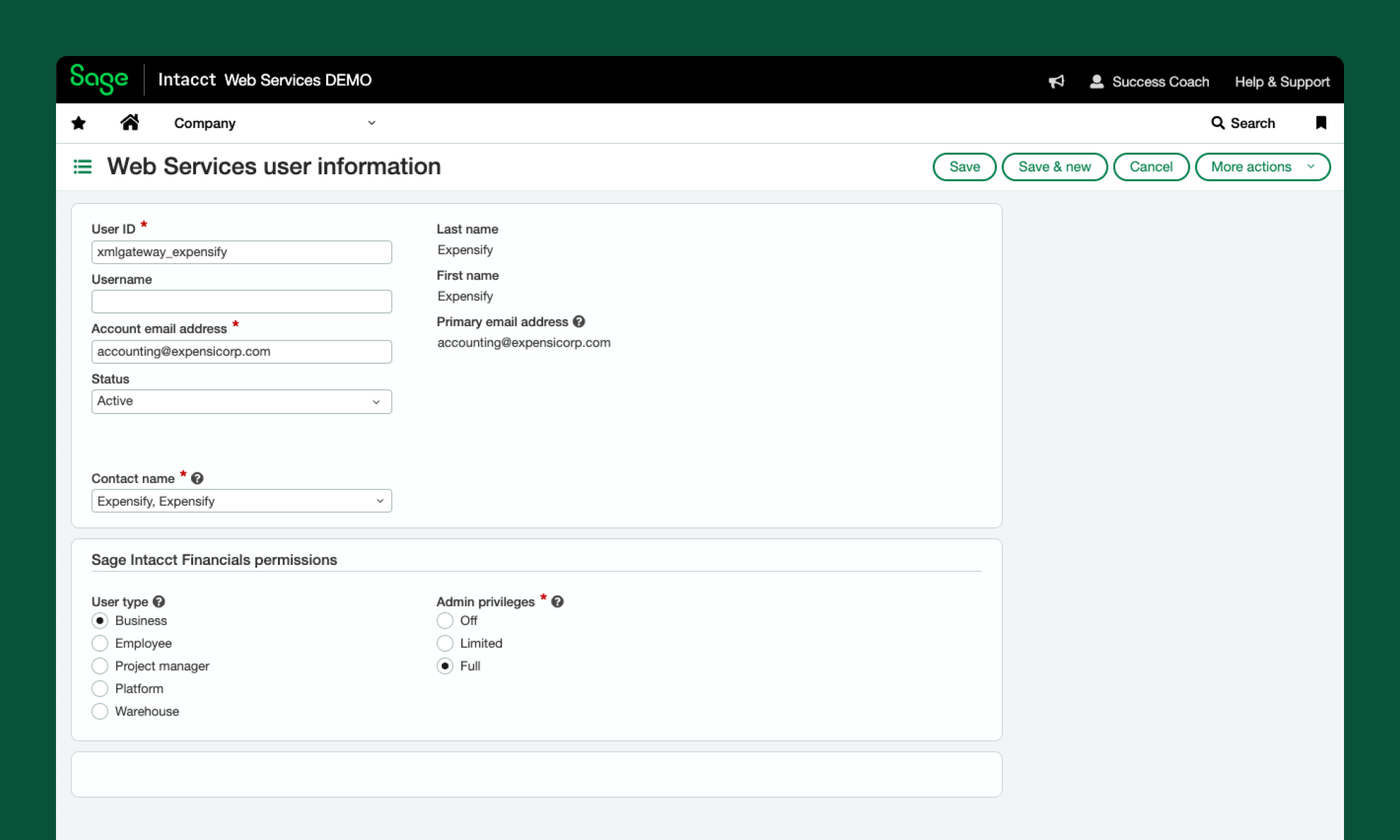The image size is (1400, 840).
Task: Click the megaphone announcement icon
Action: point(1056,82)
